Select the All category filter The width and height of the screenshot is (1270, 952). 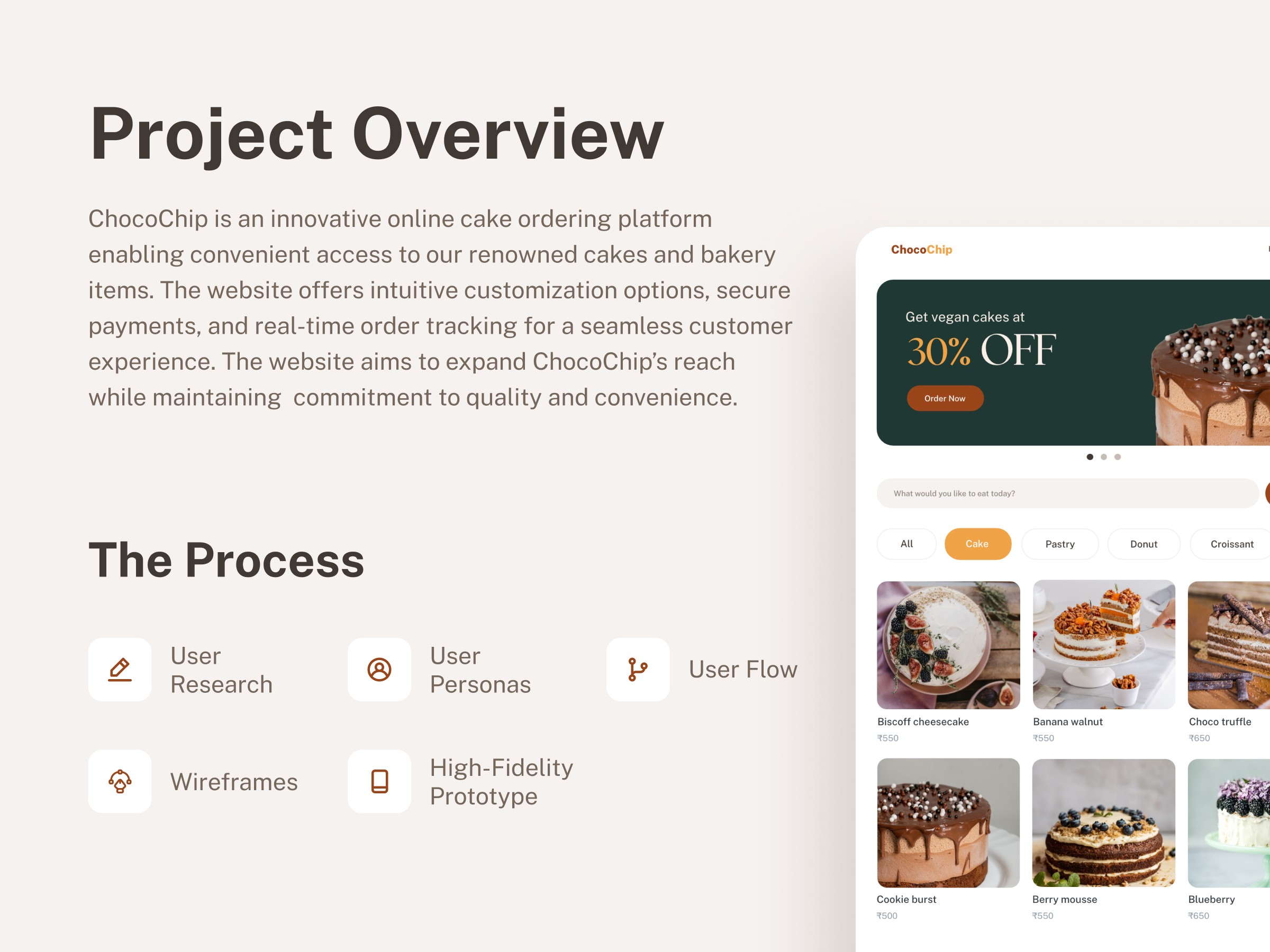tap(906, 543)
